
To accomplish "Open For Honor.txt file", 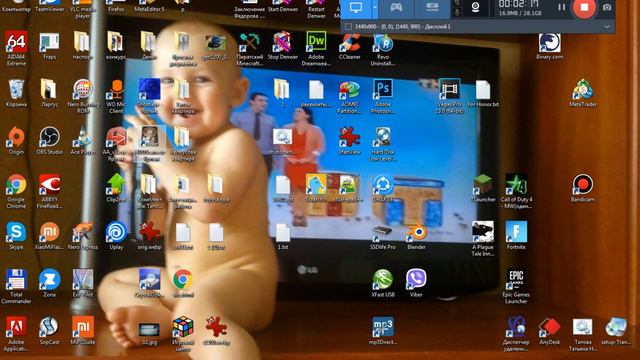I will pyautogui.click(x=483, y=93).
